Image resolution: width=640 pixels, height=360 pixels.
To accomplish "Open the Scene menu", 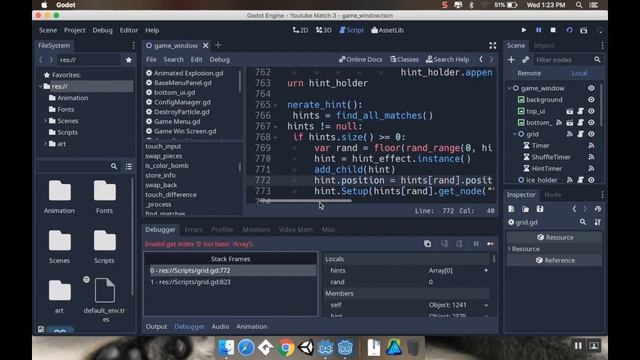I will [x=48, y=30].
